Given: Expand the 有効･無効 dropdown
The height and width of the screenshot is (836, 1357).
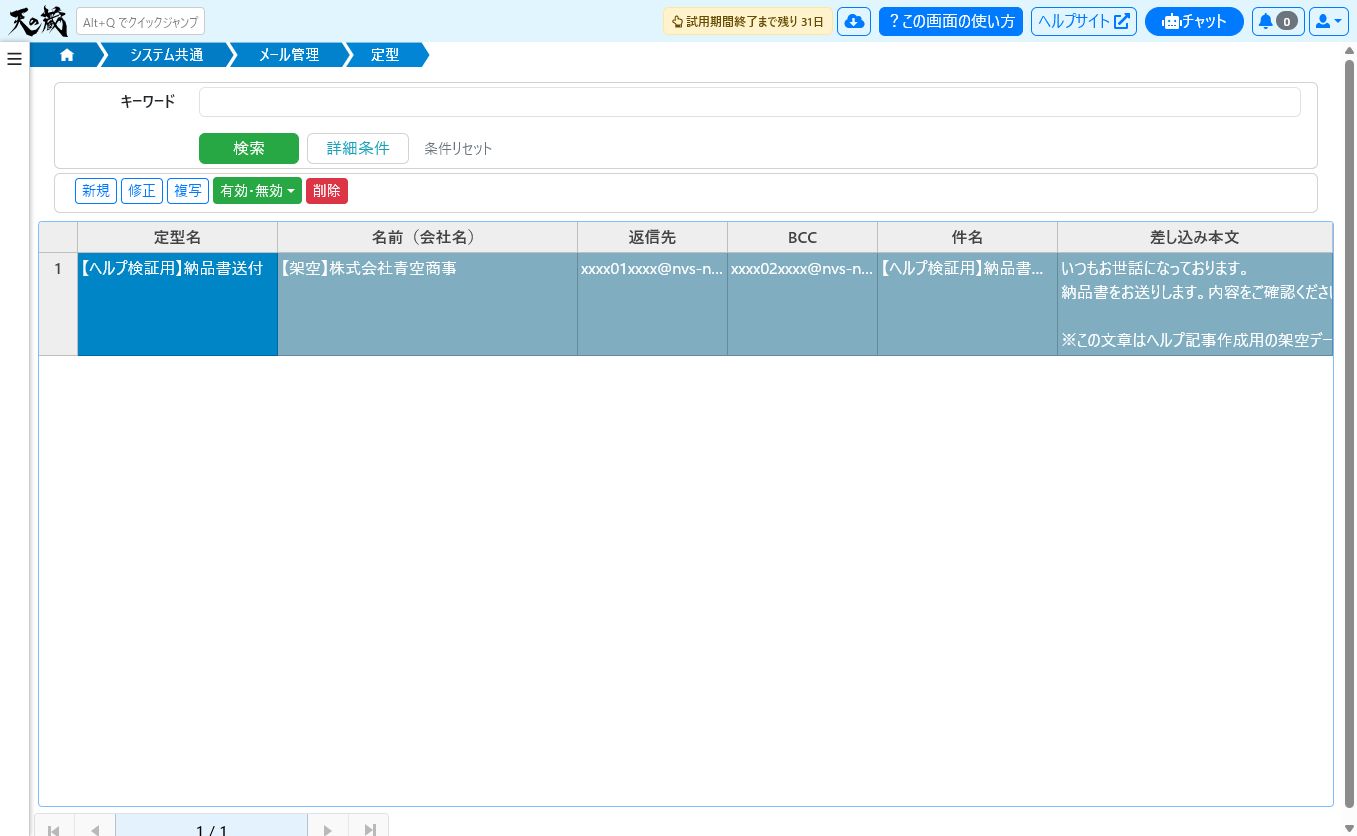Looking at the screenshot, I should coord(257,191).
